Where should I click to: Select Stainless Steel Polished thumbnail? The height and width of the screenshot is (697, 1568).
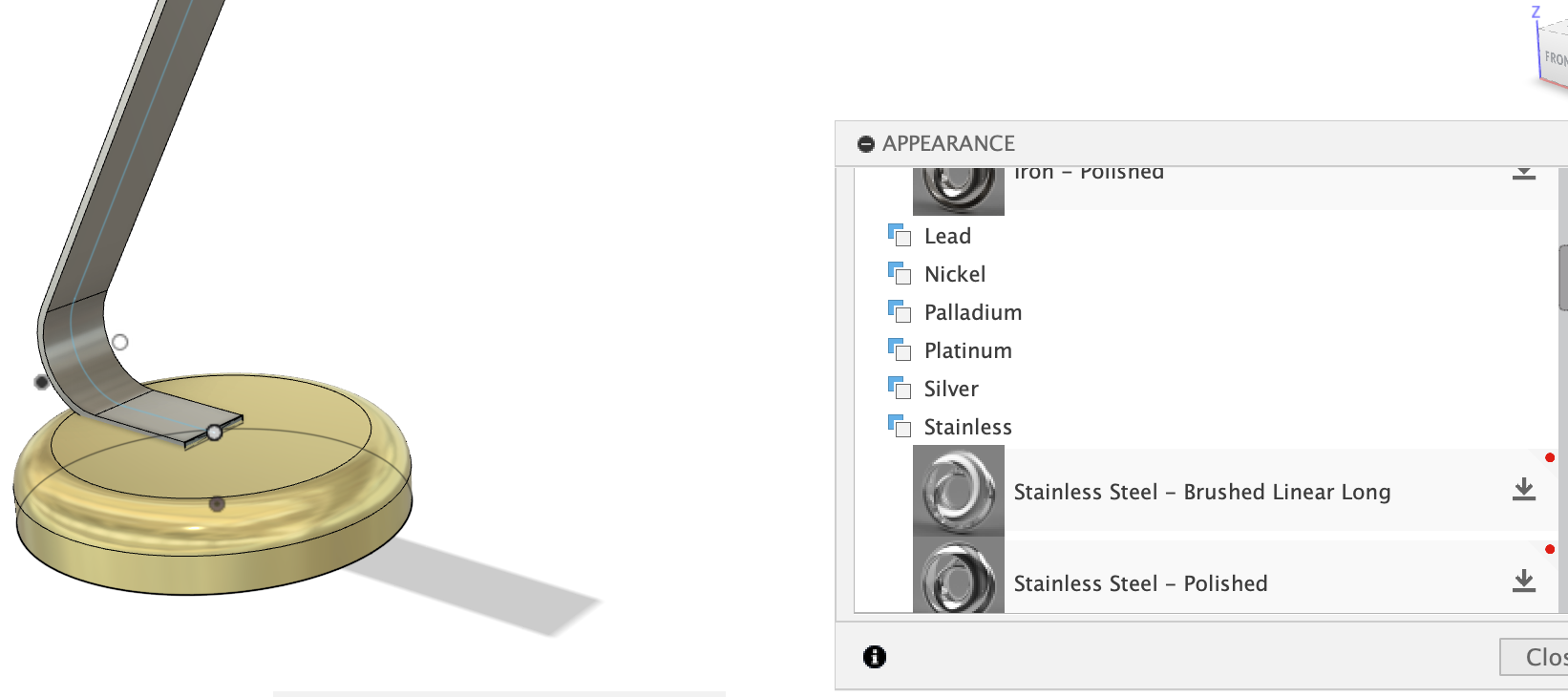tap(959, 575)
